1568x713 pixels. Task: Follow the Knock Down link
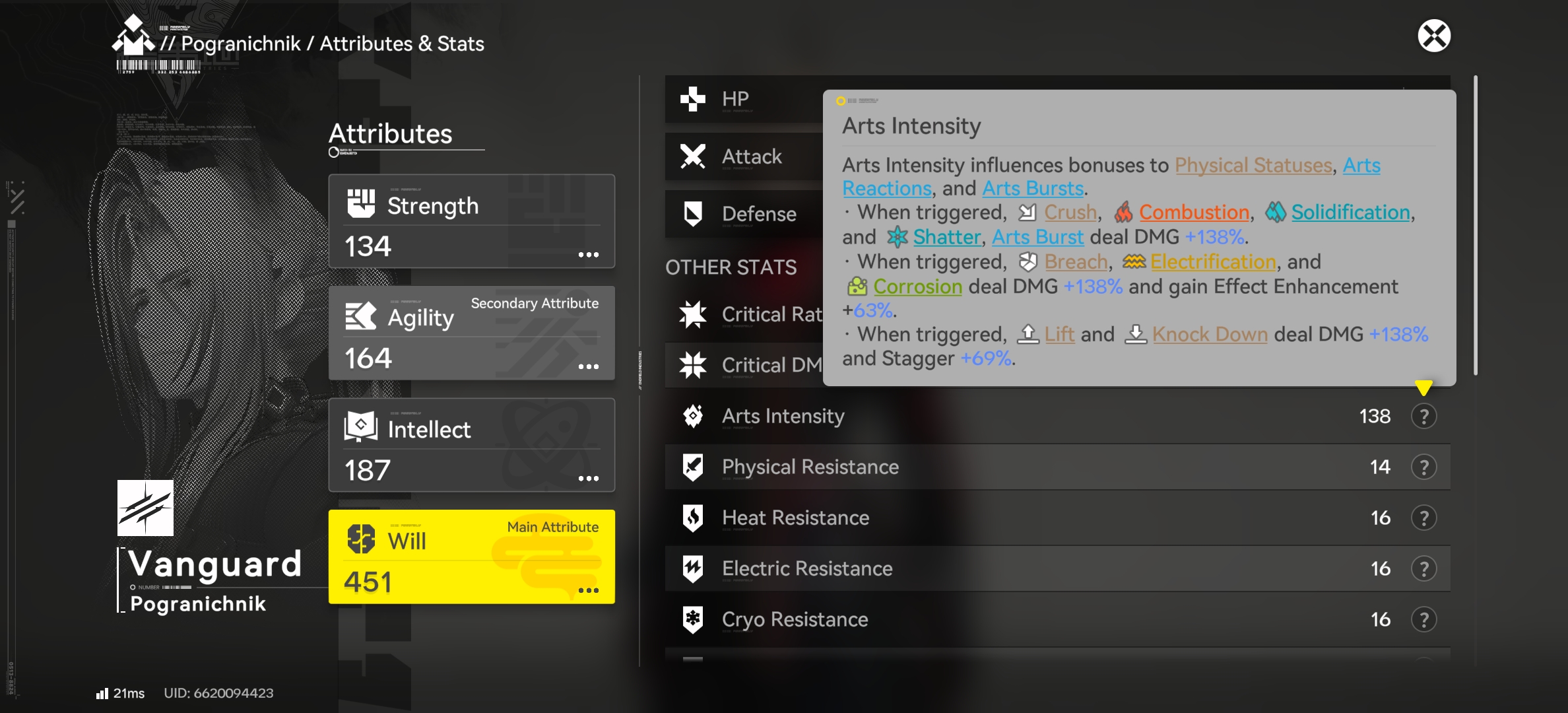coord(1209,335)
